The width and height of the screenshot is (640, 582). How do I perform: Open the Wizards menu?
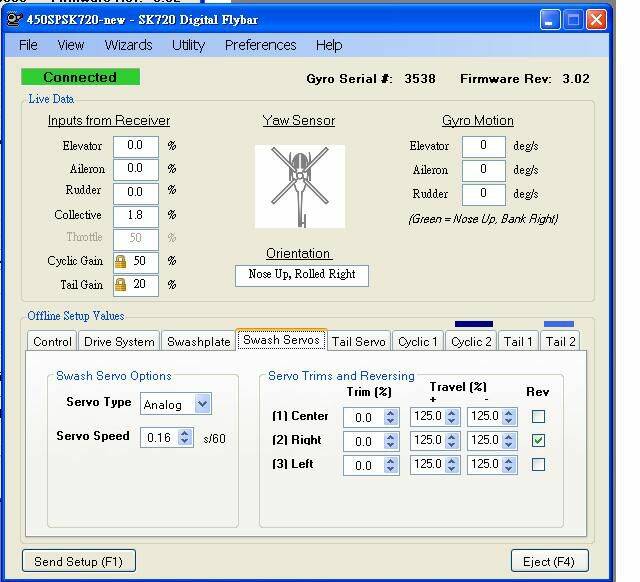tap(128, 45)
